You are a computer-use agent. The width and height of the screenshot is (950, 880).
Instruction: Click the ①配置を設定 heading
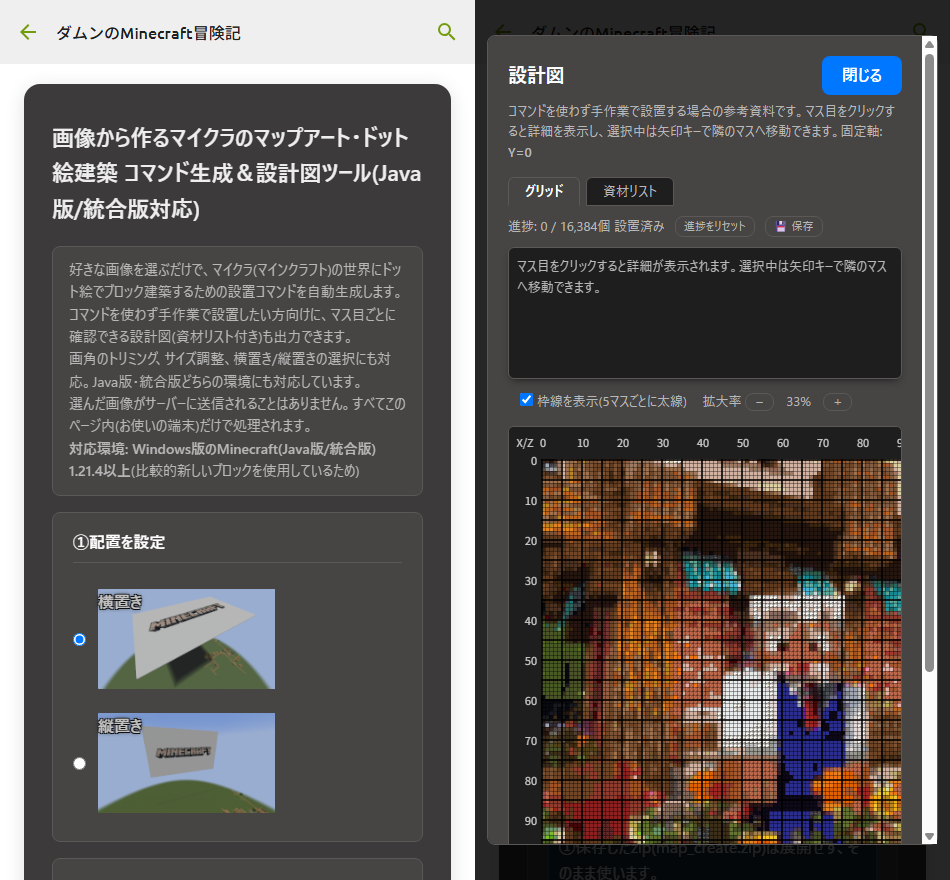(x=119, y=542)
